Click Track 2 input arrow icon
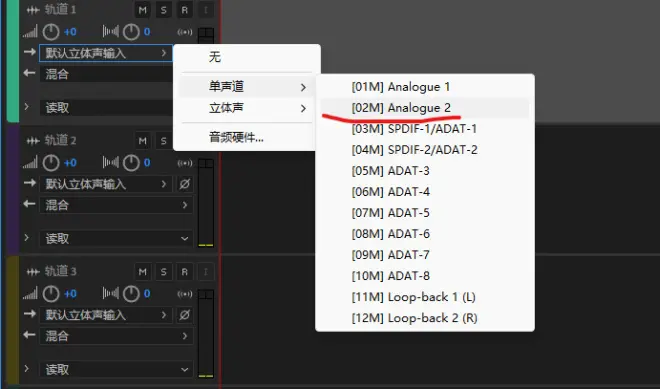Viewport: 660px width, 389px height. (29, 183)
